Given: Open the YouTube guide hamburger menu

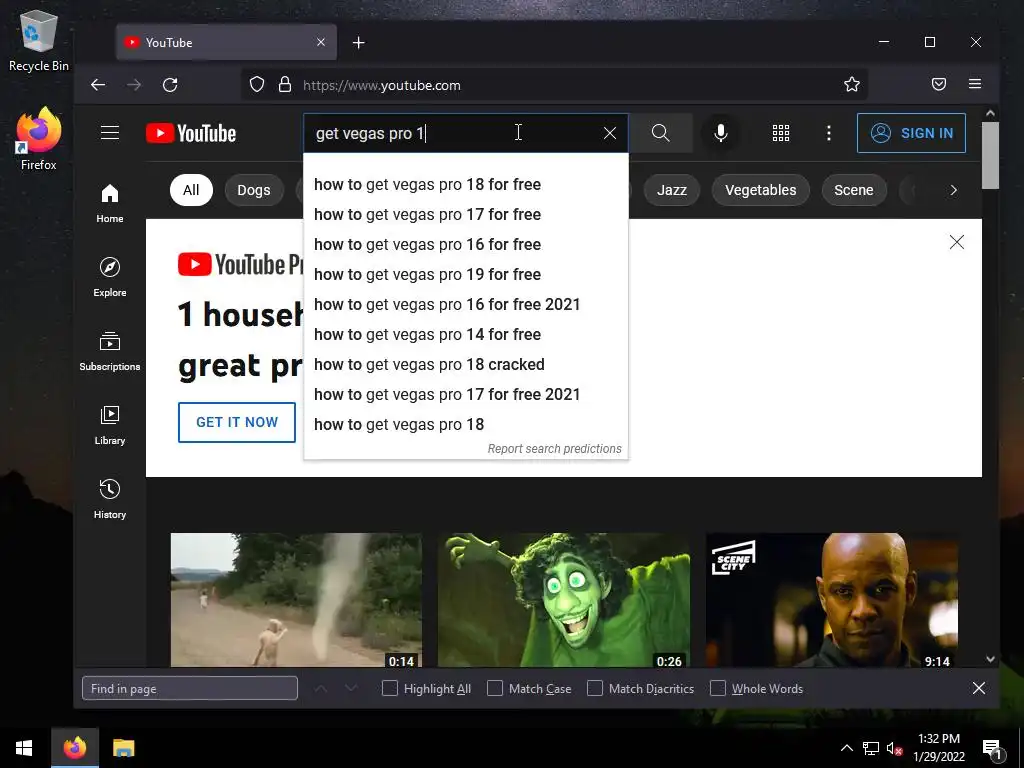Looking at the screenshot, I should [x=110, y=133].
